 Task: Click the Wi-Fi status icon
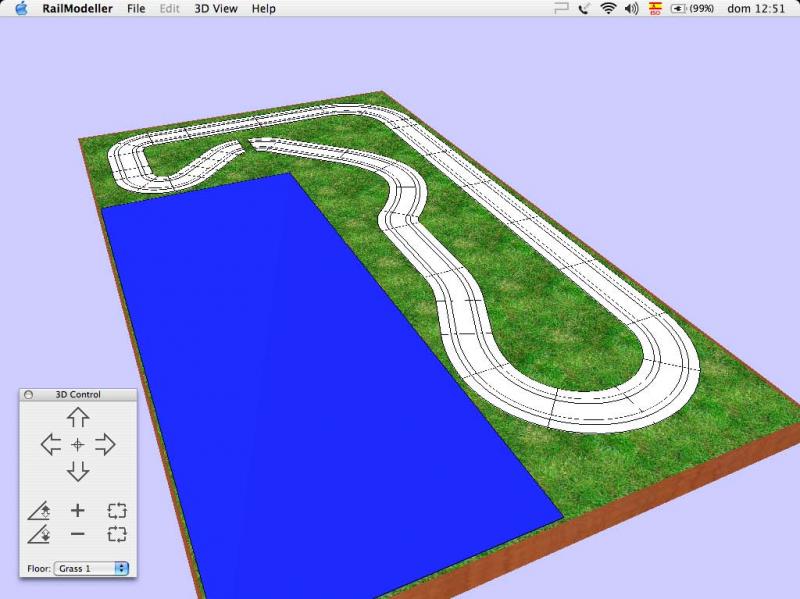[x=608, y=8]
